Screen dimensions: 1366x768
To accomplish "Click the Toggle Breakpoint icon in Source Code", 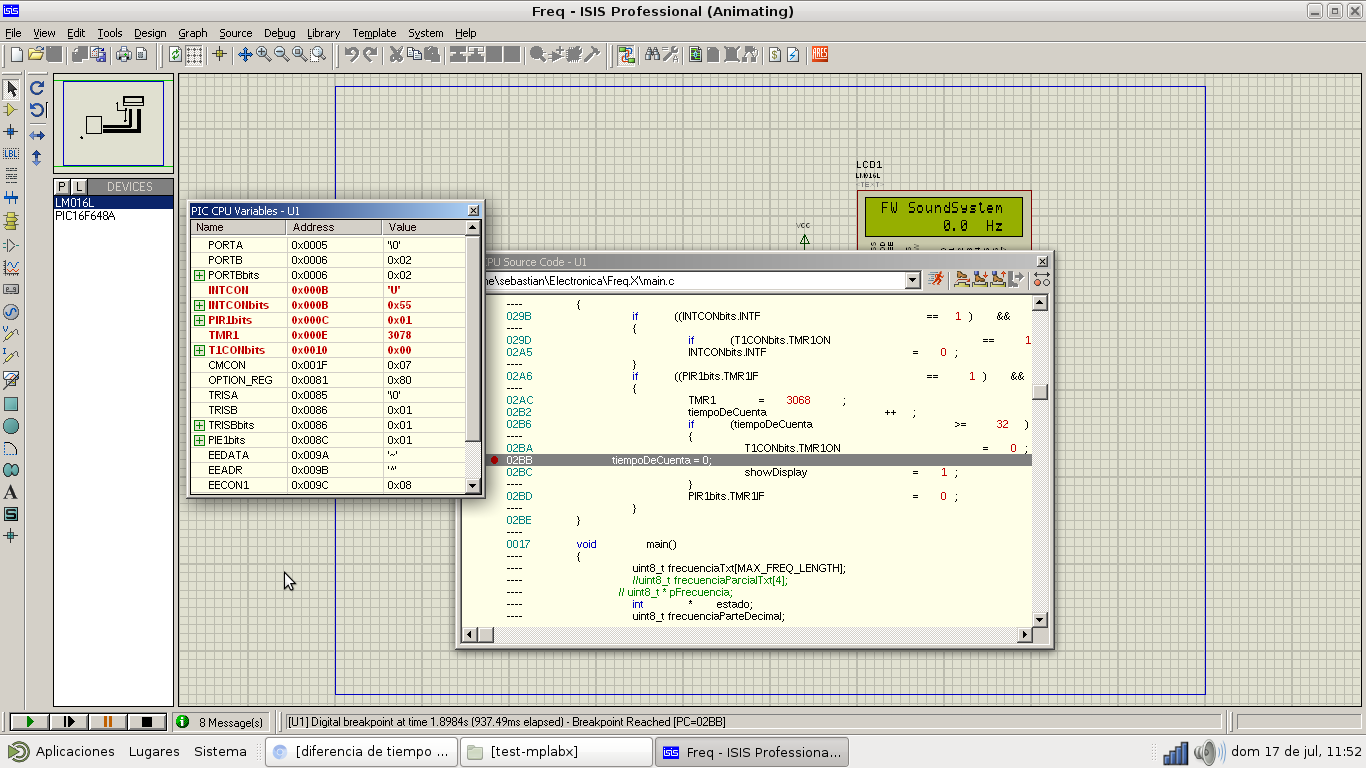I will coord(1041,279).
